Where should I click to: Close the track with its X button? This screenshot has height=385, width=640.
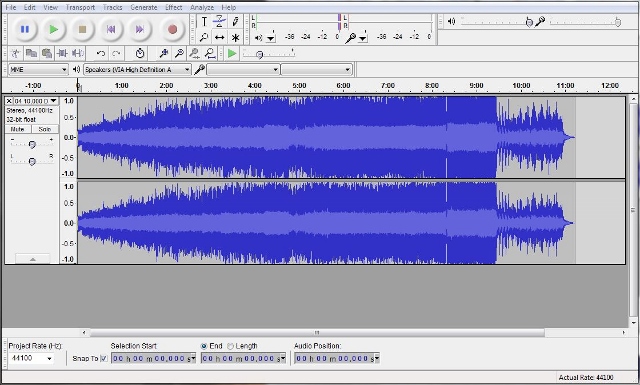point(9,101)
